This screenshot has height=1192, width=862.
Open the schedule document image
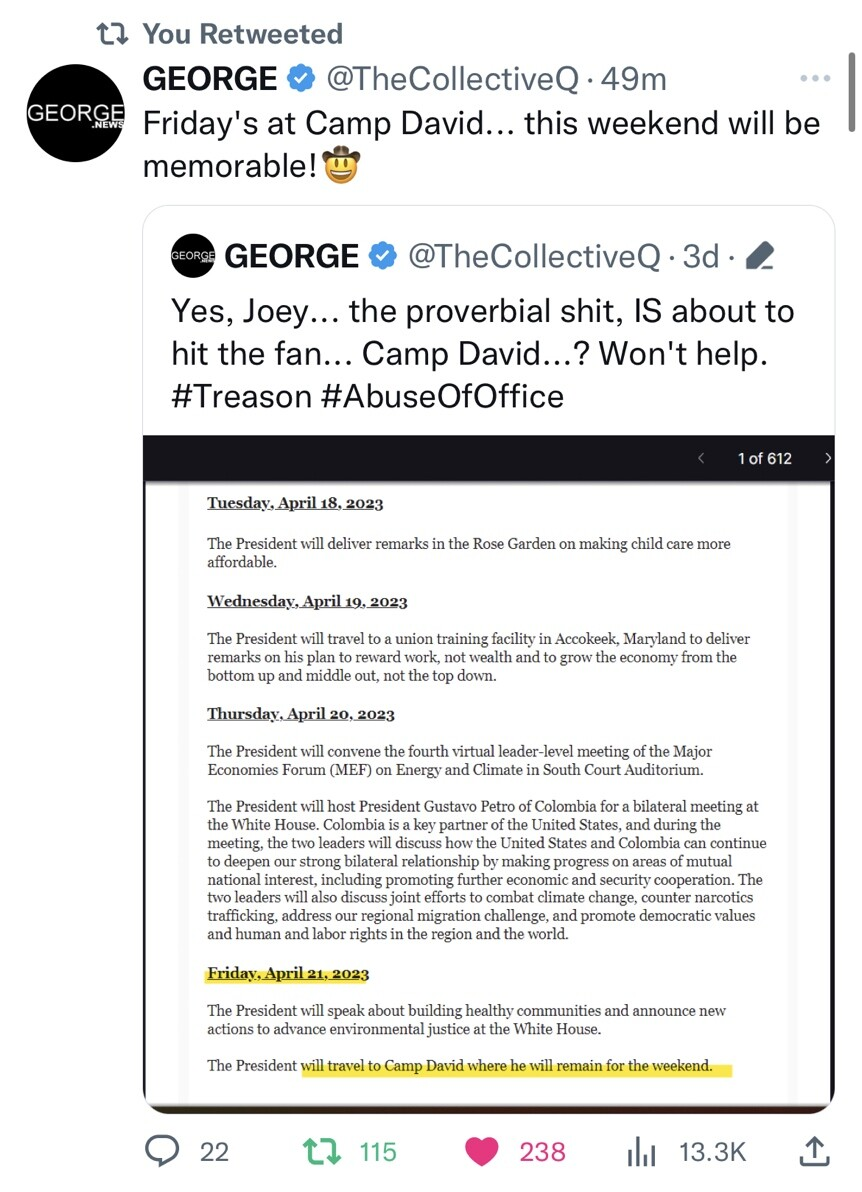[x=489, y=793]
